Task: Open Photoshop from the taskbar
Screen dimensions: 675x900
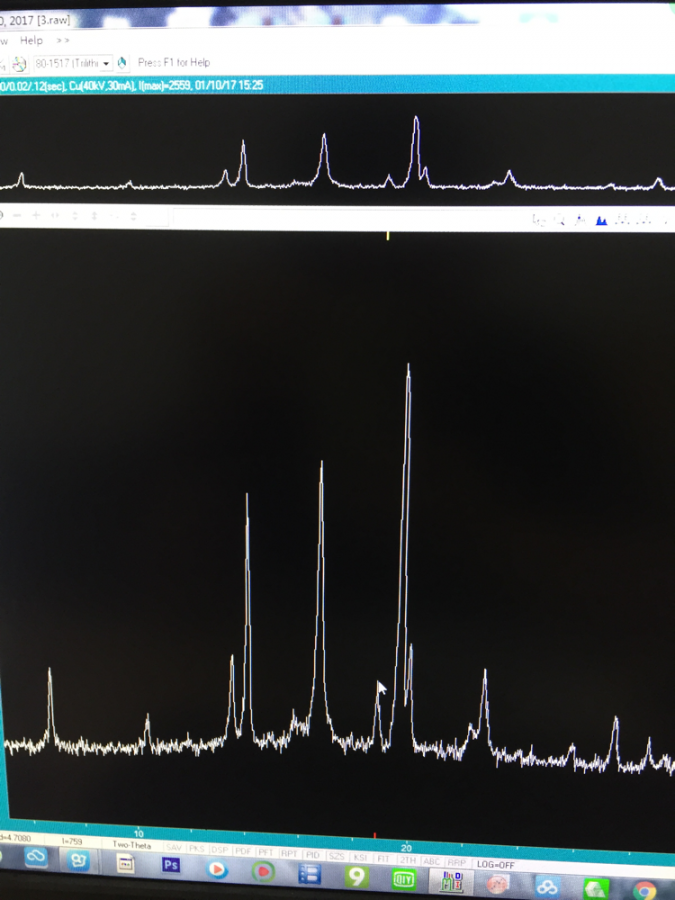Action: tap(170, 864)
